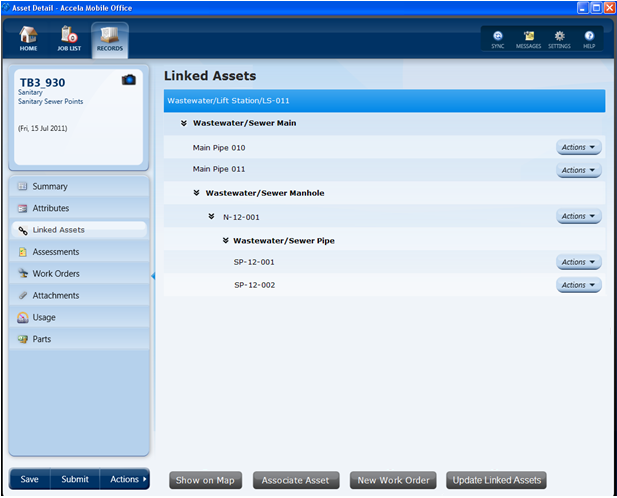Open the Work Orders section
The height and width of the screenshot is (498, 617).
(x=56, y=274)
